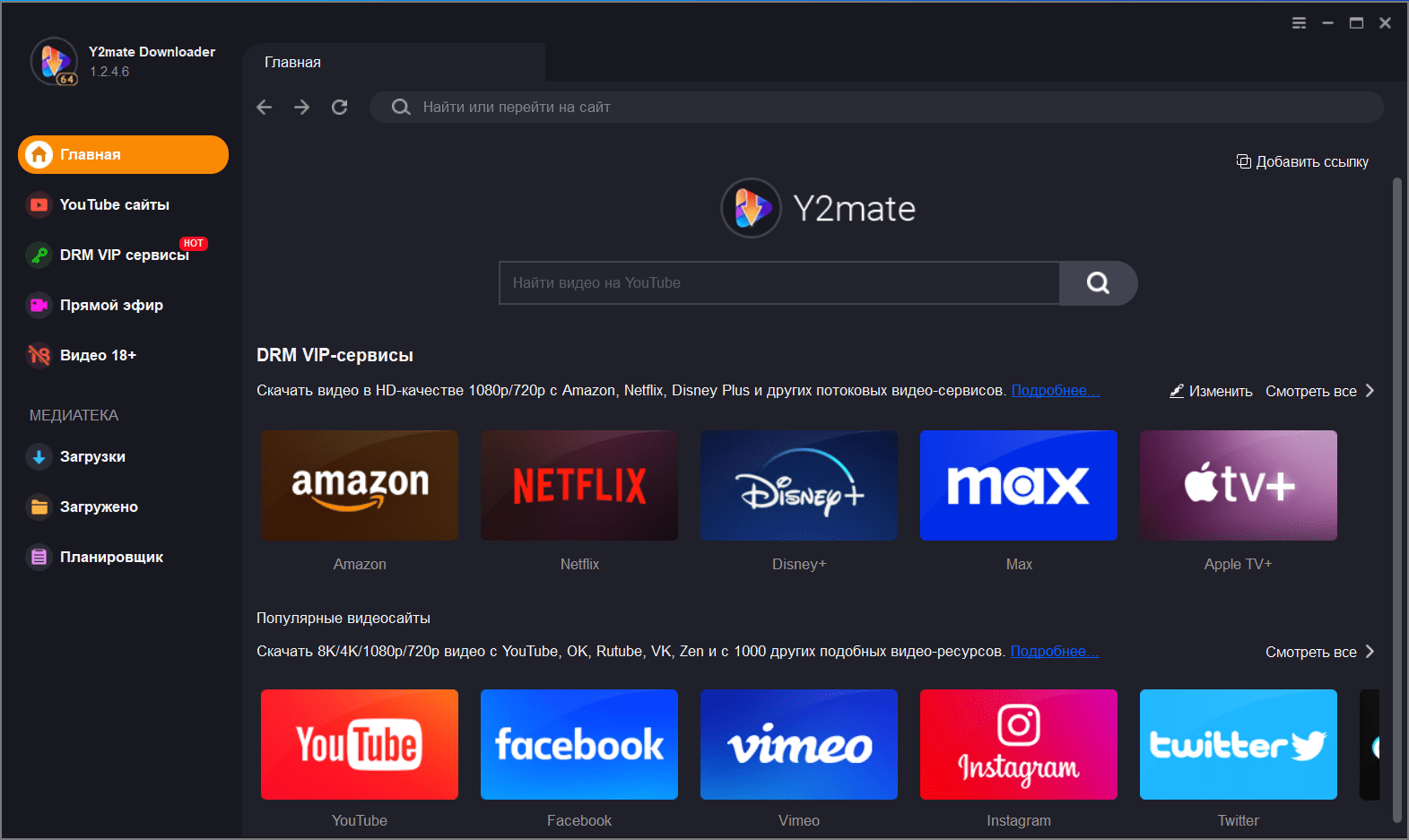Click the HOT badge on DRM VIP сервисы
1409x840 pixels.
point(193,244)
